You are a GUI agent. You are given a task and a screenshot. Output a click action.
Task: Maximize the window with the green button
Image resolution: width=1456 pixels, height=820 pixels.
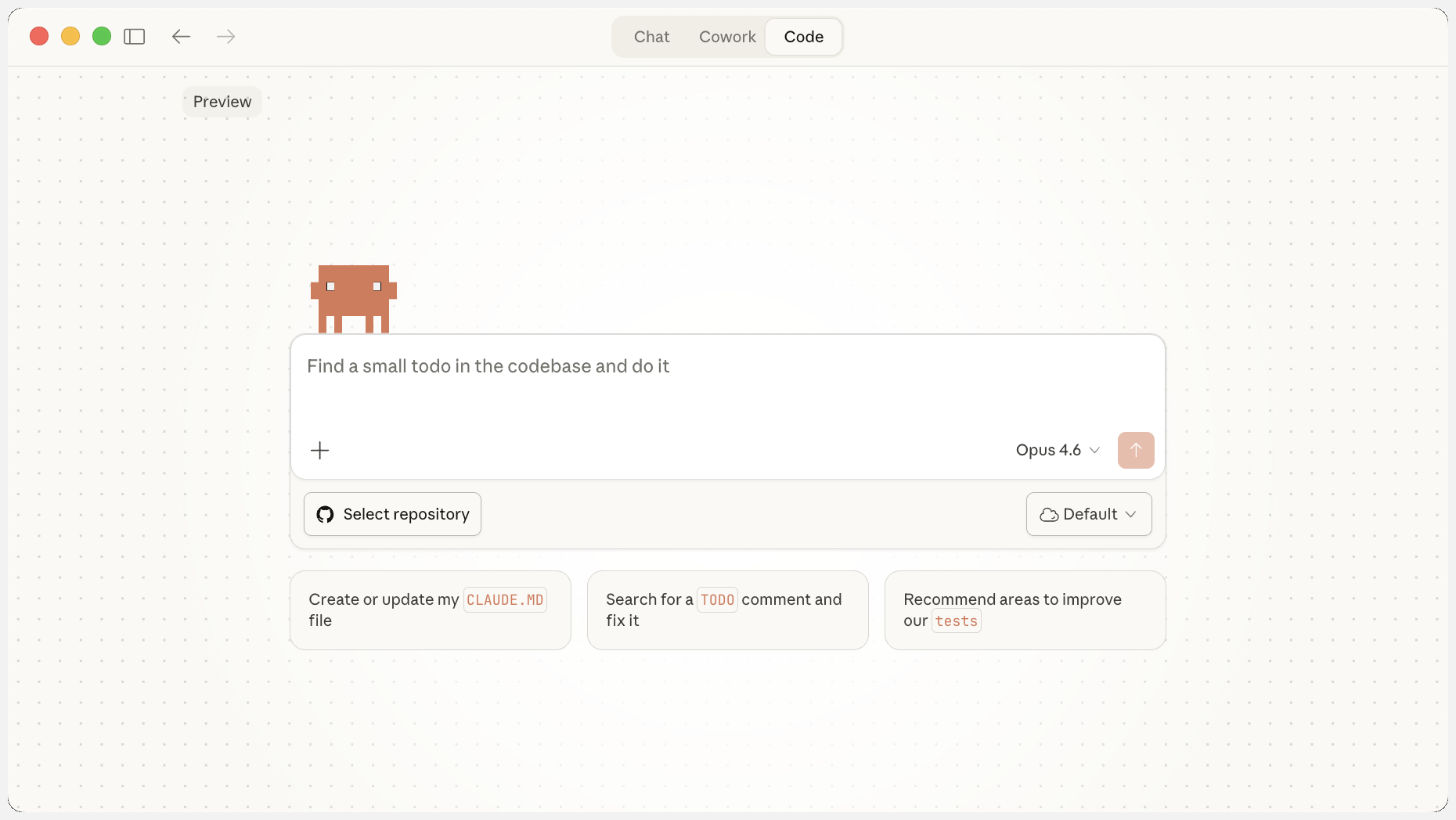pos(102,36)
